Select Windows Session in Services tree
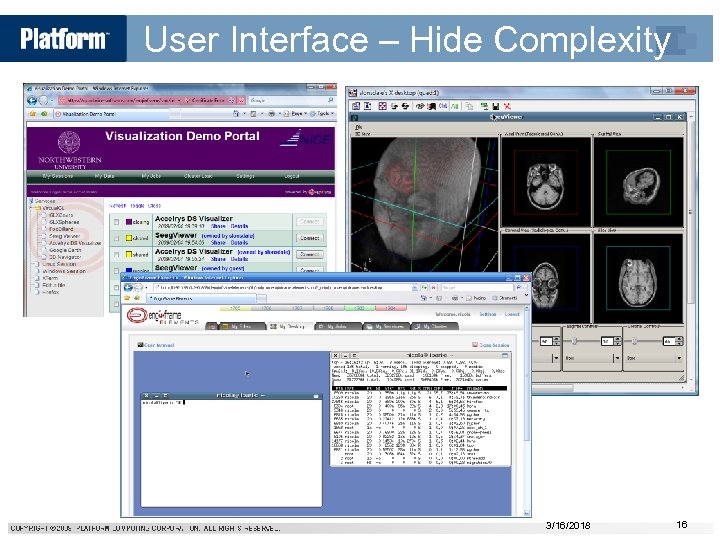 [x=64, y=271]
